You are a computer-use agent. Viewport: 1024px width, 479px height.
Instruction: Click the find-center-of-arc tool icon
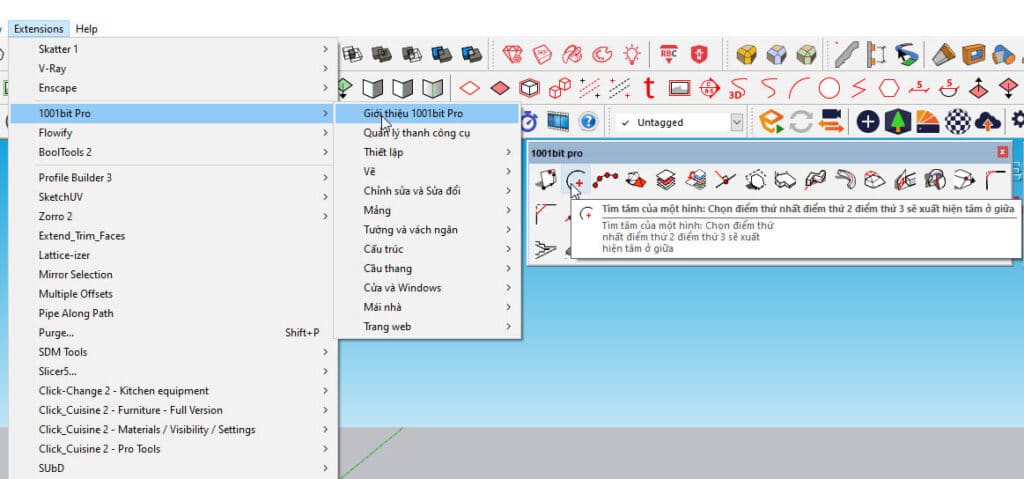576,180
